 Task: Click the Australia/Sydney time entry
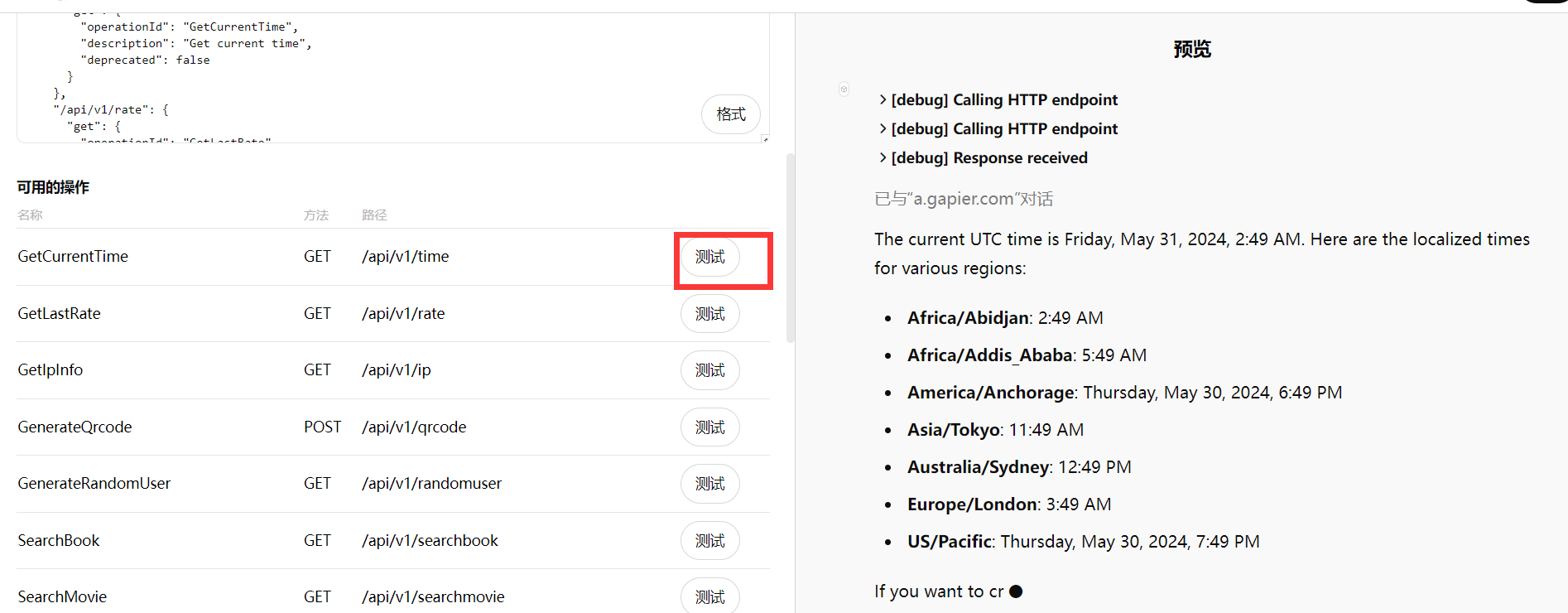pos(1019,467)
